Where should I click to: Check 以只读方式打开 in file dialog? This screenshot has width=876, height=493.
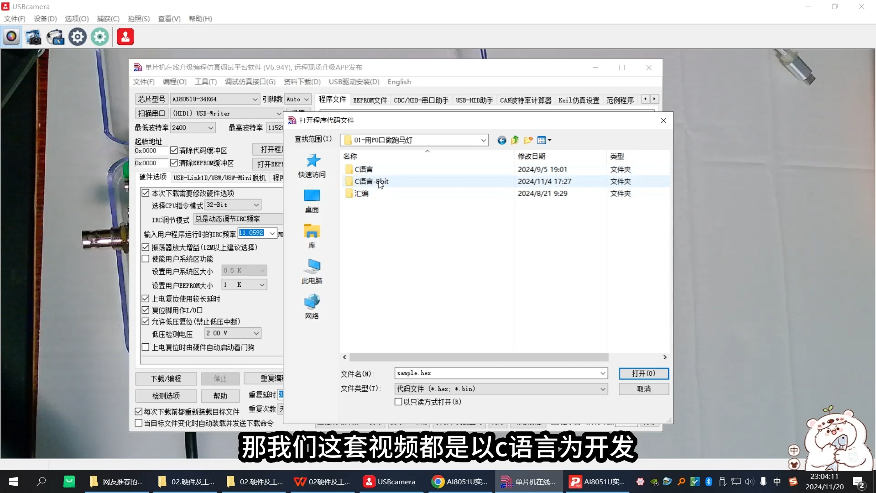coord(398,402)
